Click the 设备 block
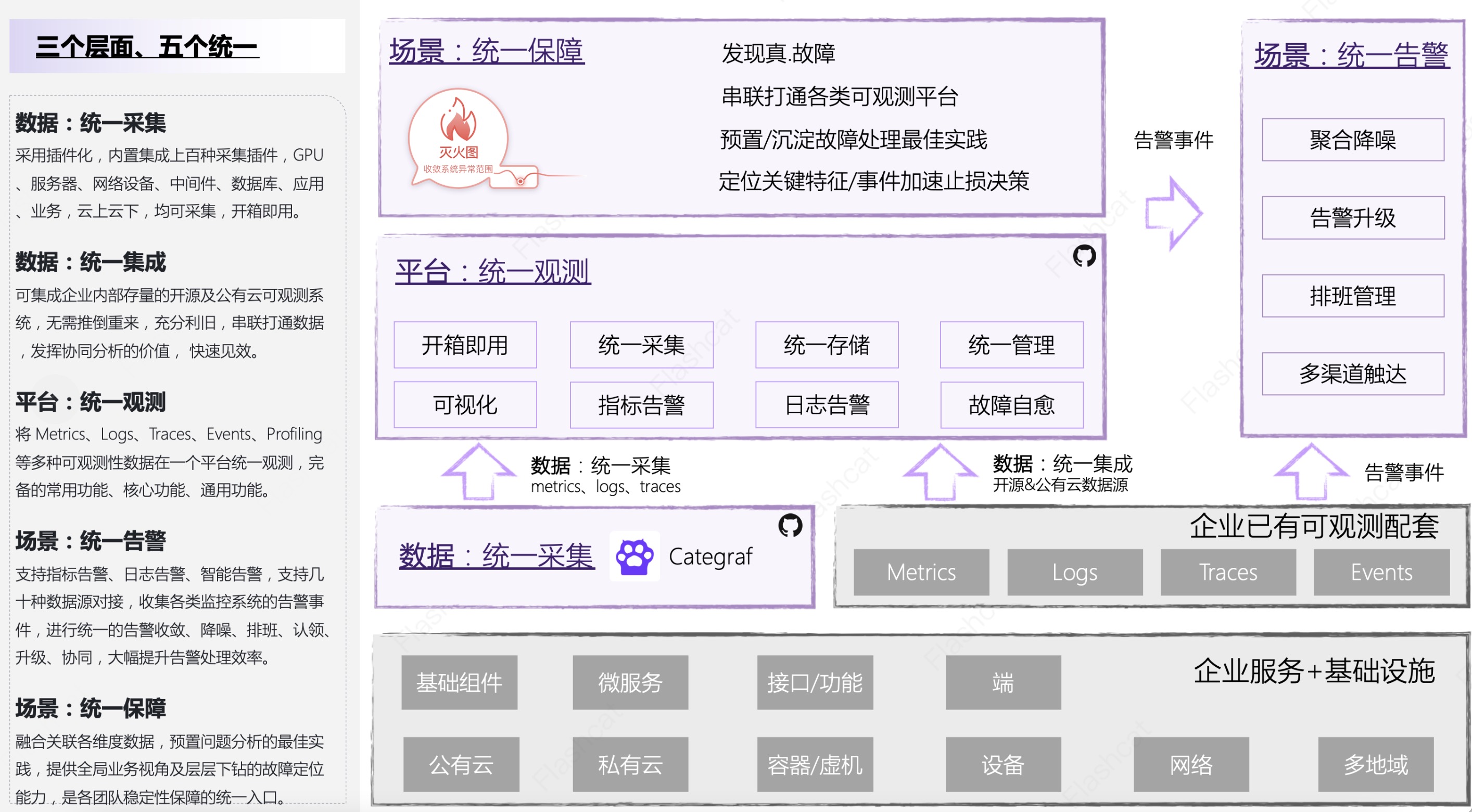Screen dimensions: 1472x812 point(1003,764)
